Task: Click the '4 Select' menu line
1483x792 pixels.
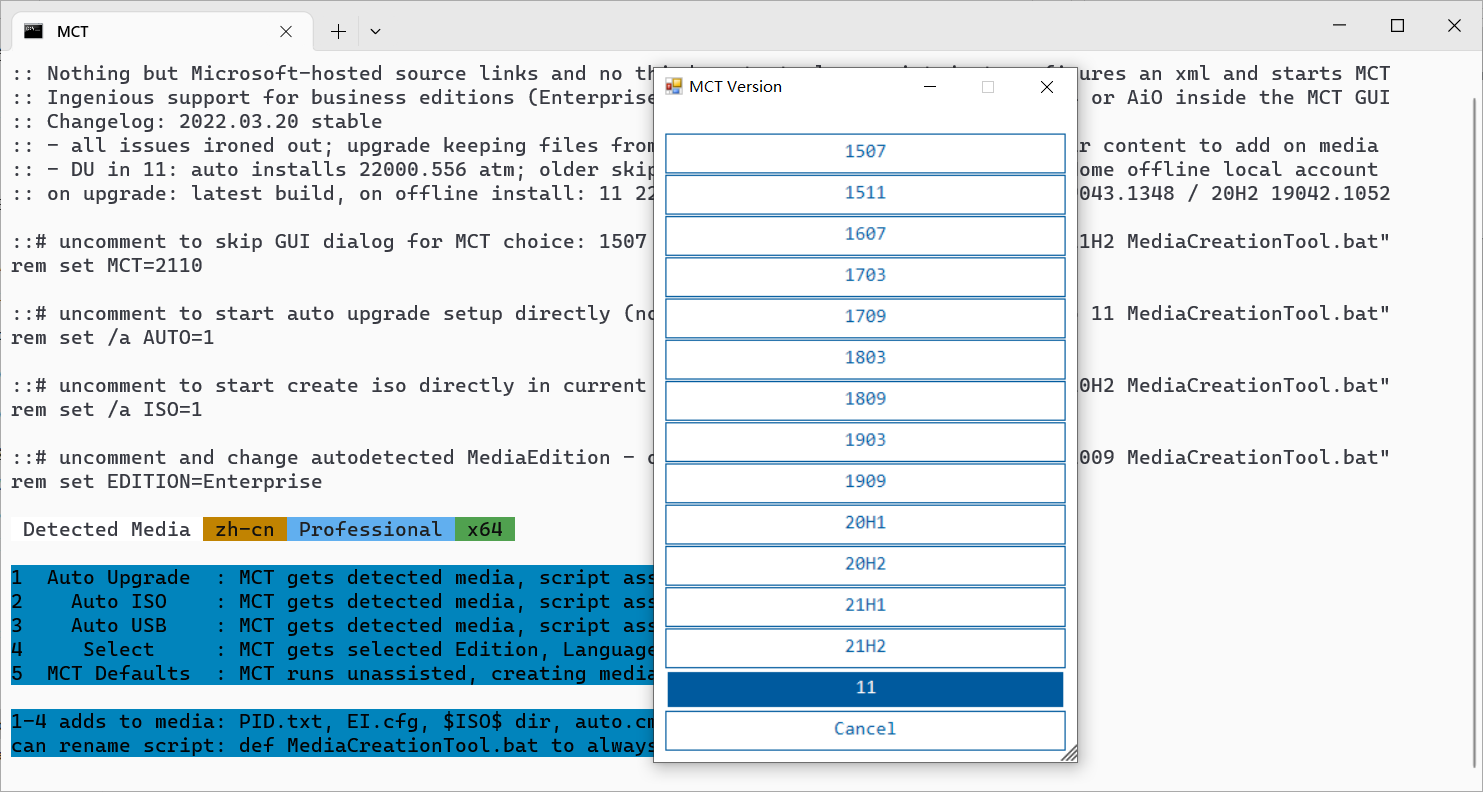Action: (332, 650)
